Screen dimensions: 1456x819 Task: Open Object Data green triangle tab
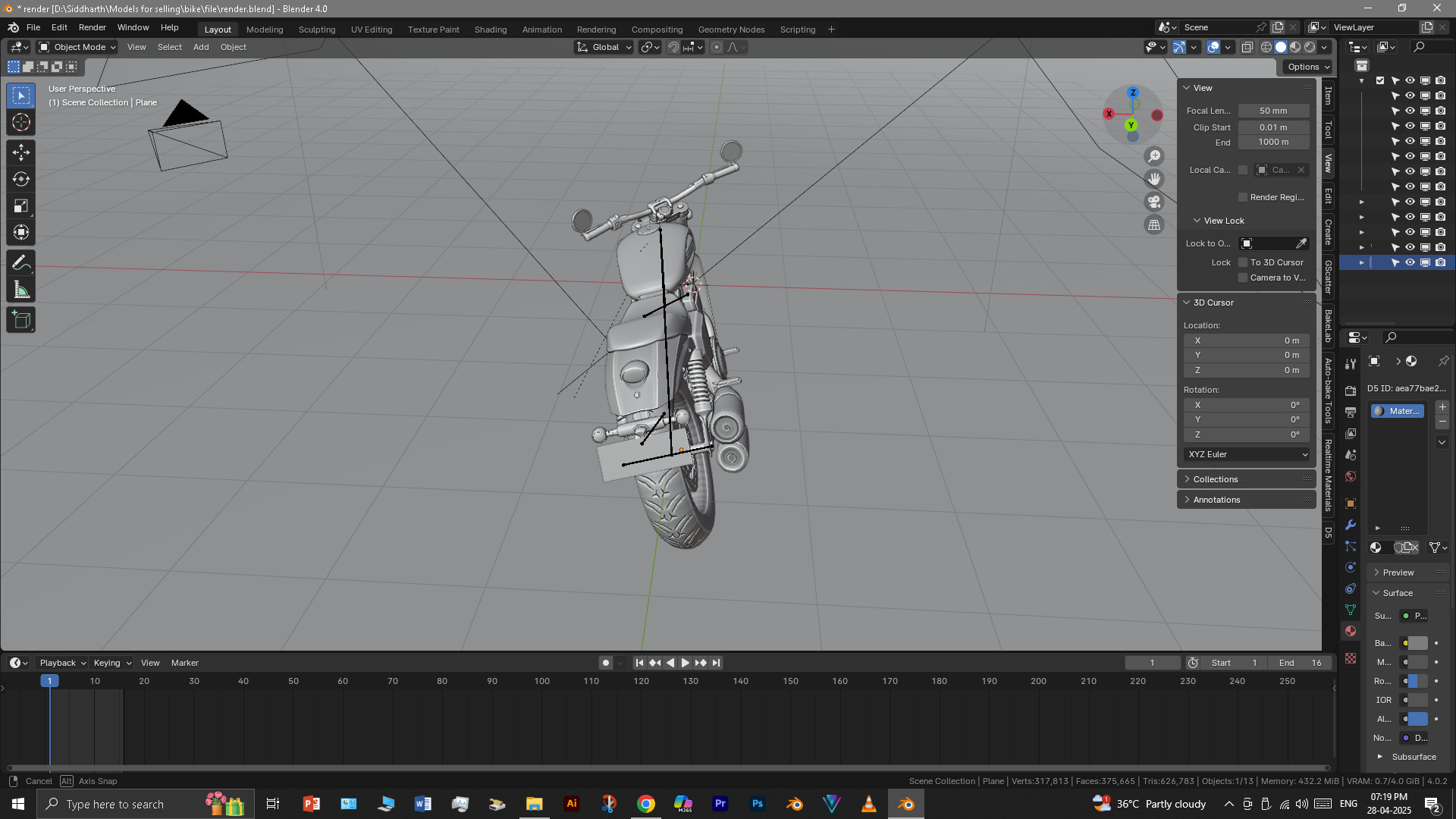(x=1351, y=610)
